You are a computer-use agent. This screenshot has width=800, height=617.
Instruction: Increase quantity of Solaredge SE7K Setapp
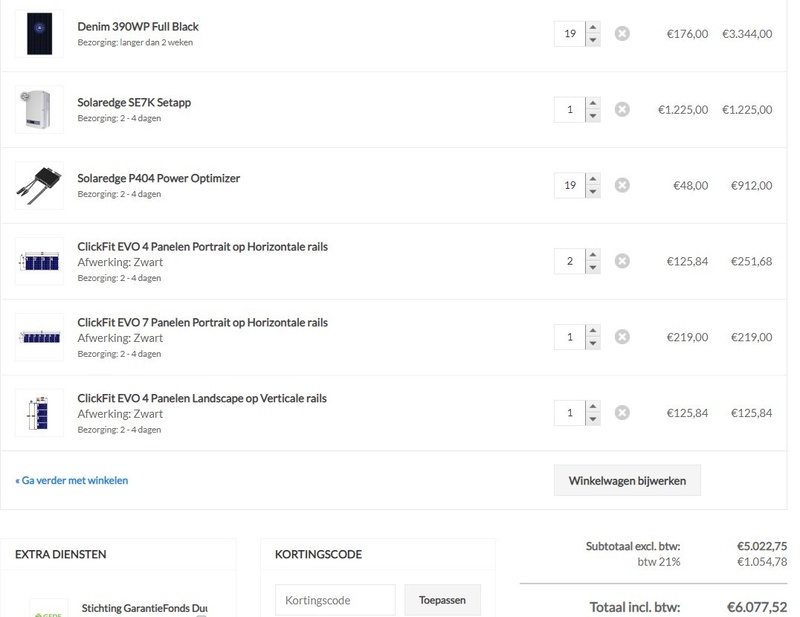pos(593,104)
